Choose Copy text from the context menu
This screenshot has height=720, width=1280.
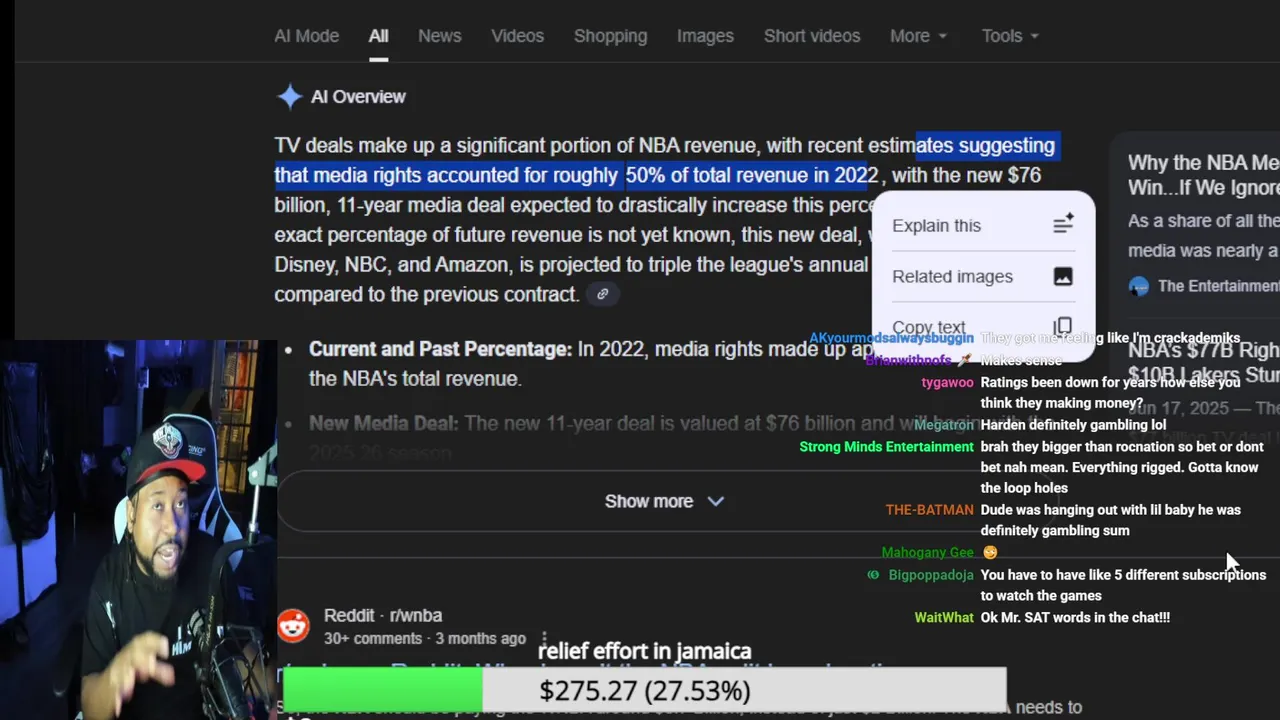click(x=983, y=327)
